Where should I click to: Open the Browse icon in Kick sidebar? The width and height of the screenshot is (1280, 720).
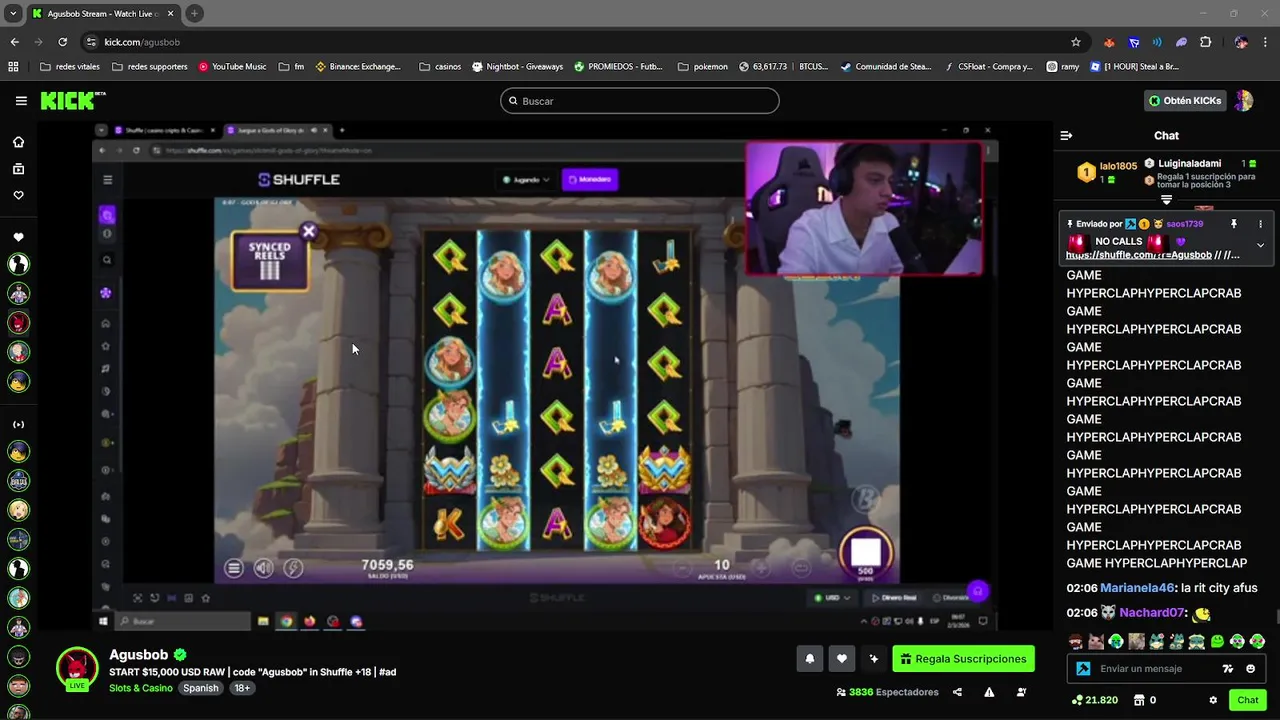click(18, 169)
